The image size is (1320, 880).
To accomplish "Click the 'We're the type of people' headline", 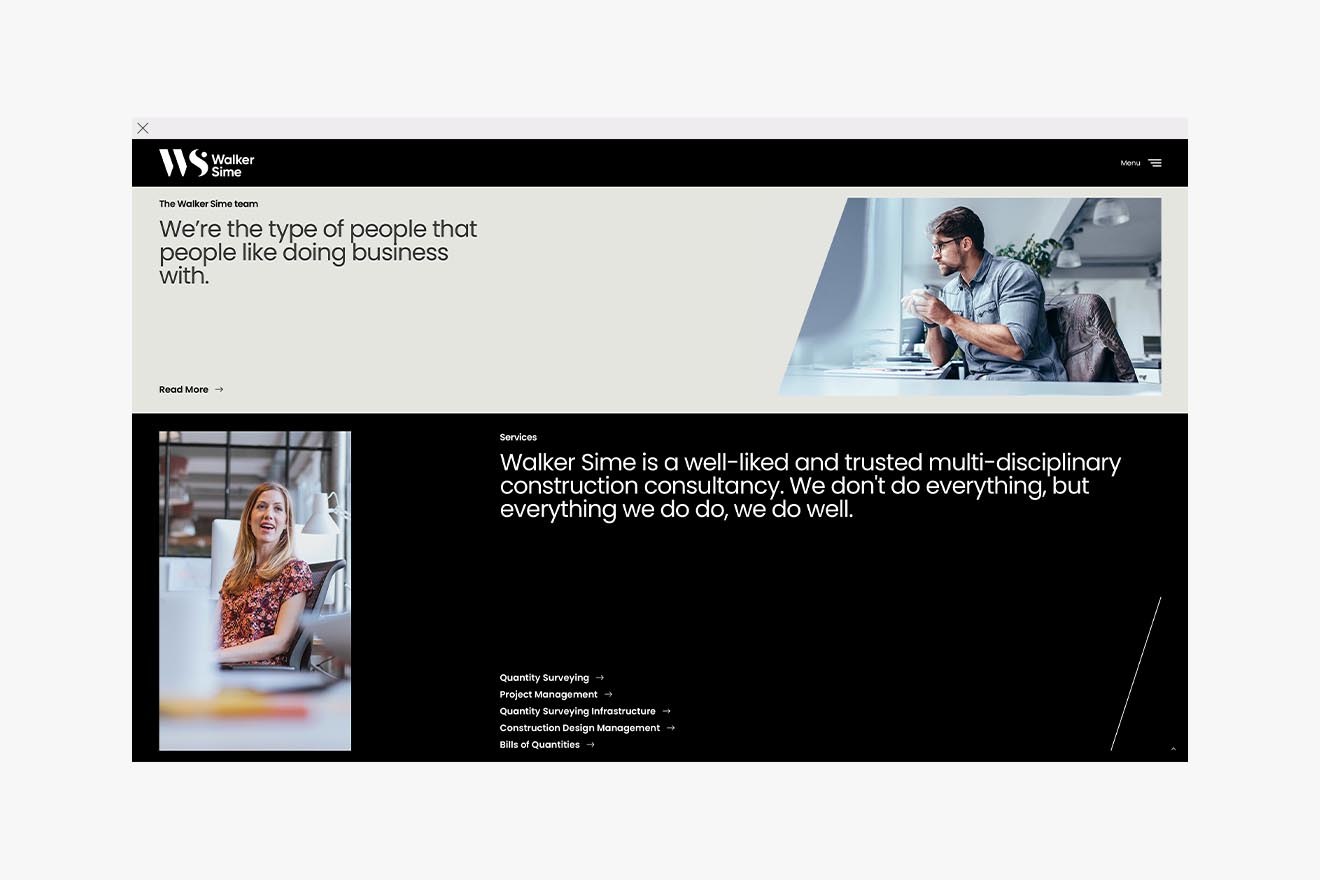I will pyautogui.click(x=318, y=253).
